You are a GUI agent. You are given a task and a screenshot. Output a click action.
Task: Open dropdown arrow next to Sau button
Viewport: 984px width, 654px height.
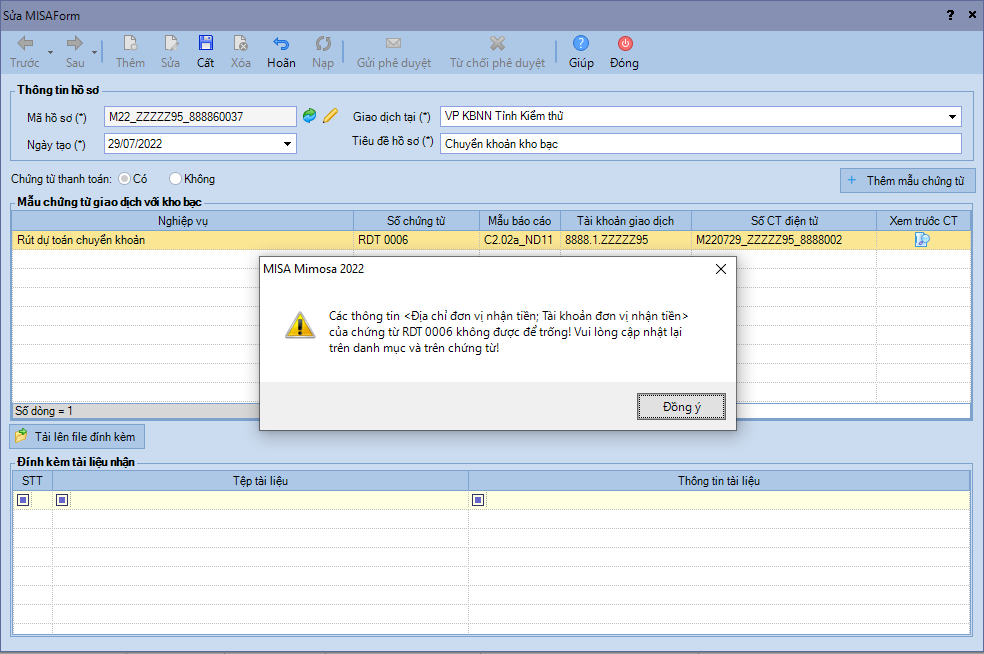[95, 52]
